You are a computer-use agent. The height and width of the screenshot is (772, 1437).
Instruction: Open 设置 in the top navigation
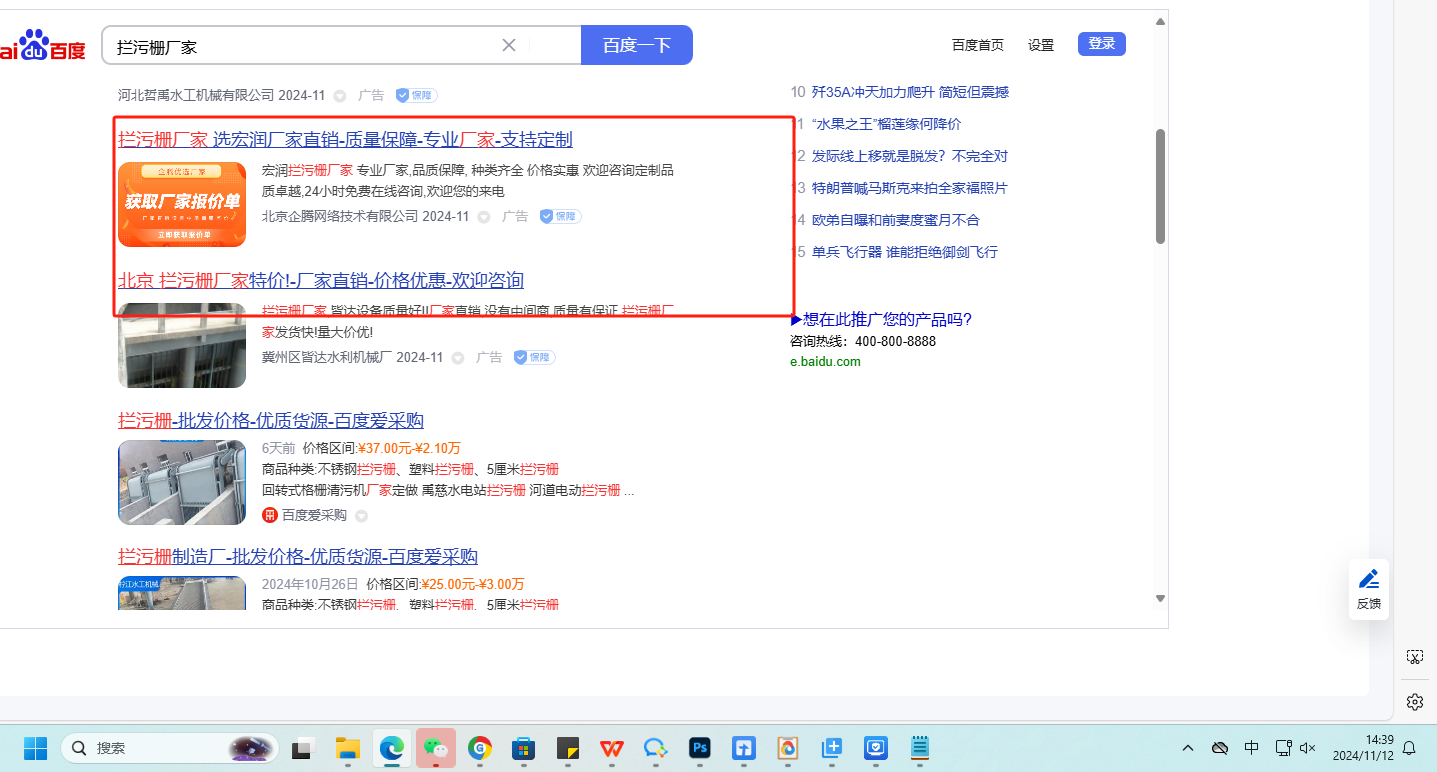pyautogui.click(x=1041, y=45)
